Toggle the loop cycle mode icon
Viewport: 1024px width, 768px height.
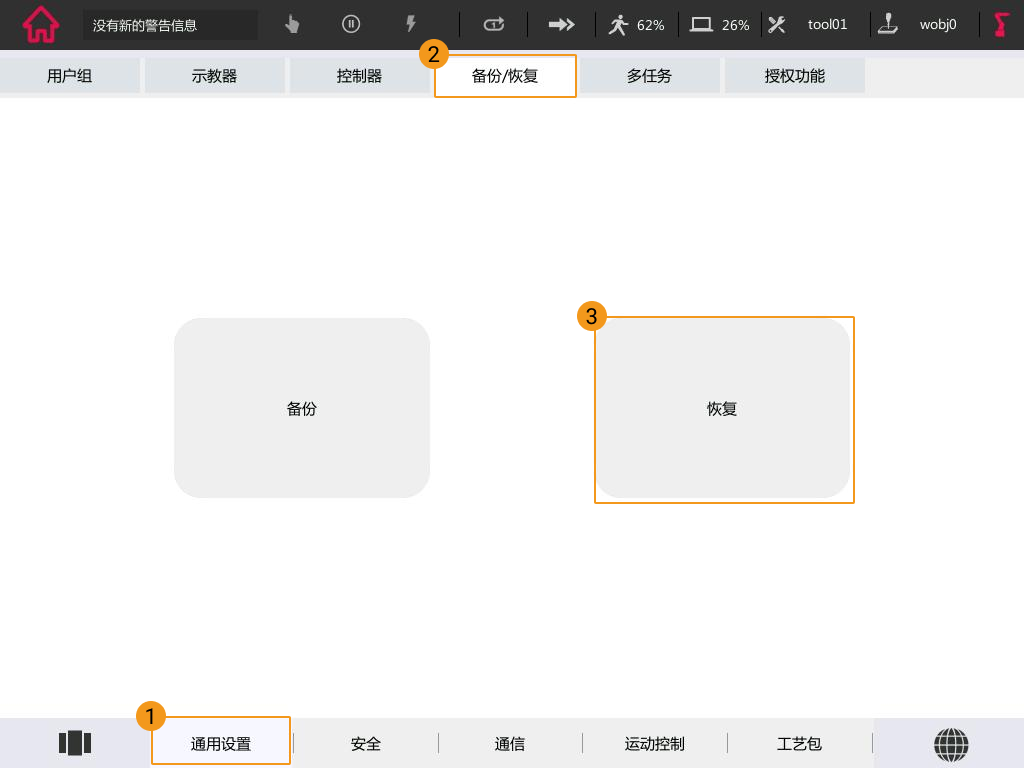click(494, 25)
